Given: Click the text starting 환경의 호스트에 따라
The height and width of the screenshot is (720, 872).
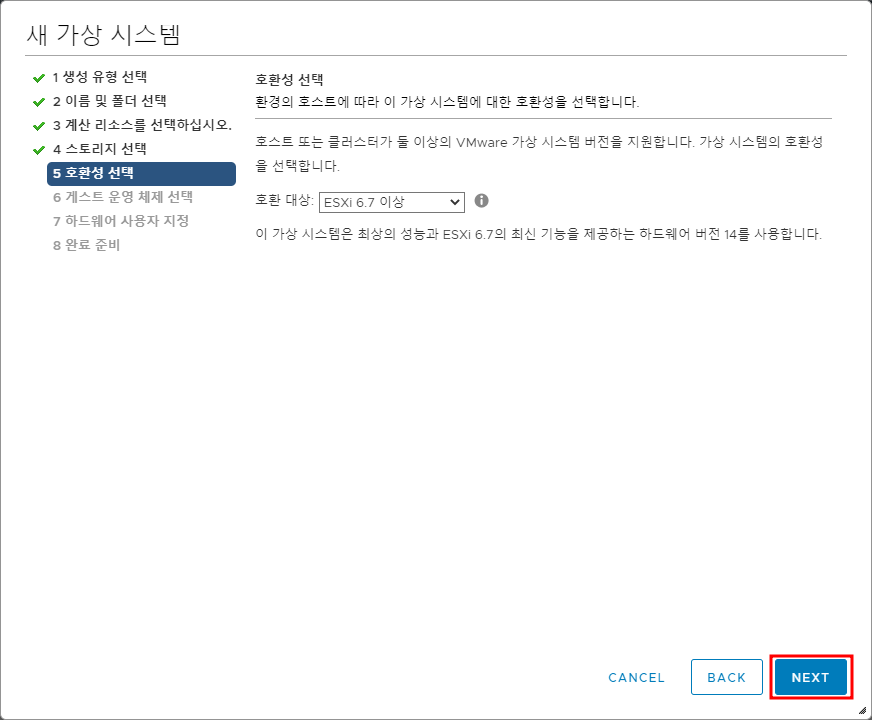Looking at the screenshot, I should (447, 102).
